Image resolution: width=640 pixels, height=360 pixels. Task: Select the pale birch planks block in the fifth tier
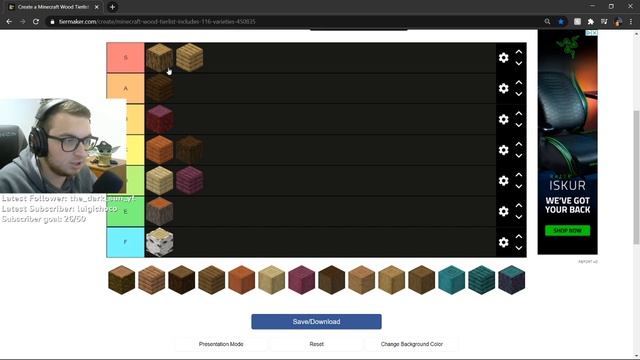160,180
